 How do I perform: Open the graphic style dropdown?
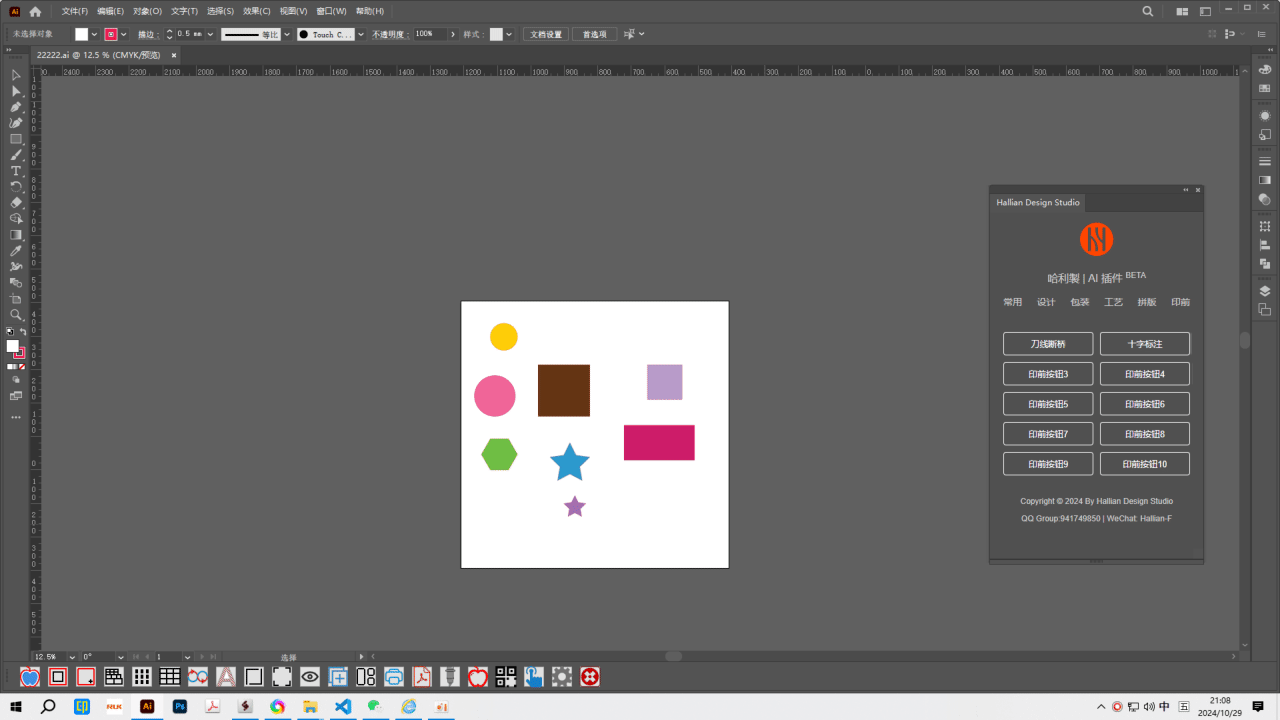[x=509, y=34]
